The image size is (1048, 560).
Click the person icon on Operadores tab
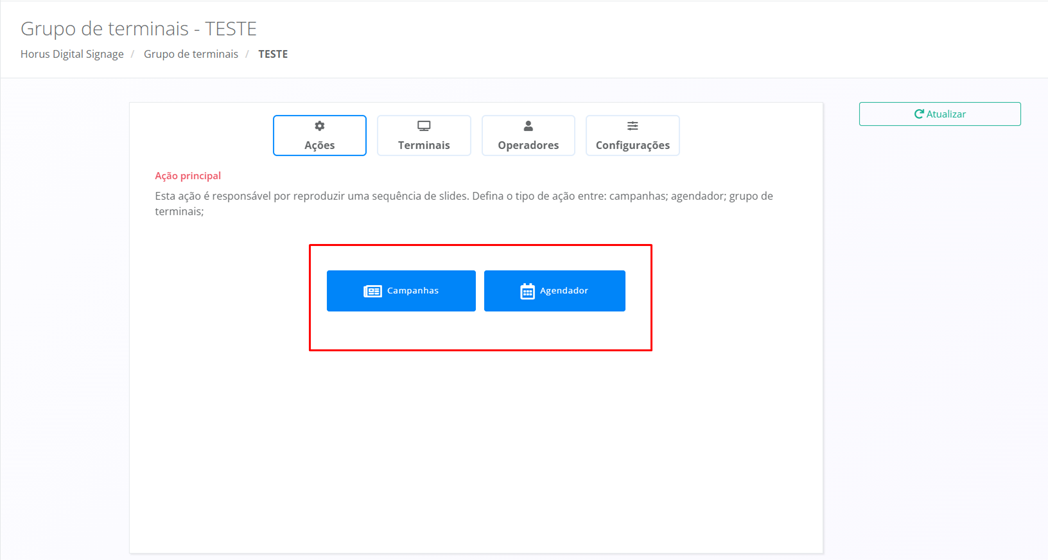(x=528, y=126)
